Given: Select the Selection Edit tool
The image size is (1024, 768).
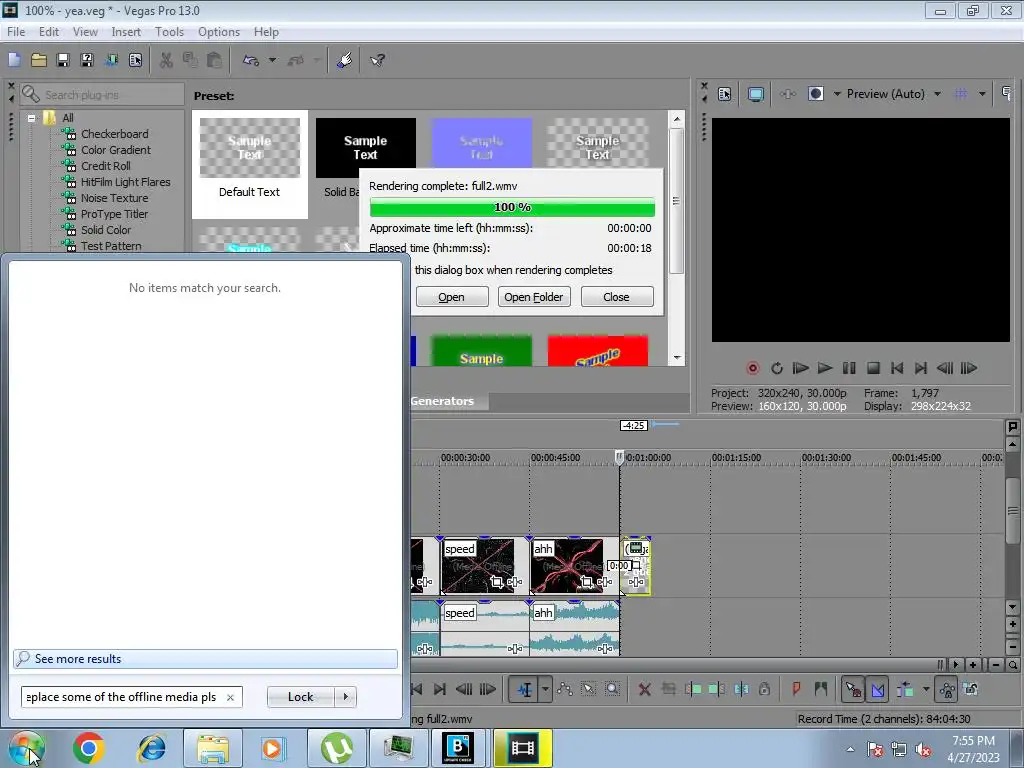Looking at the screenshot, I should pyautogui.click(x=588, y=689).
